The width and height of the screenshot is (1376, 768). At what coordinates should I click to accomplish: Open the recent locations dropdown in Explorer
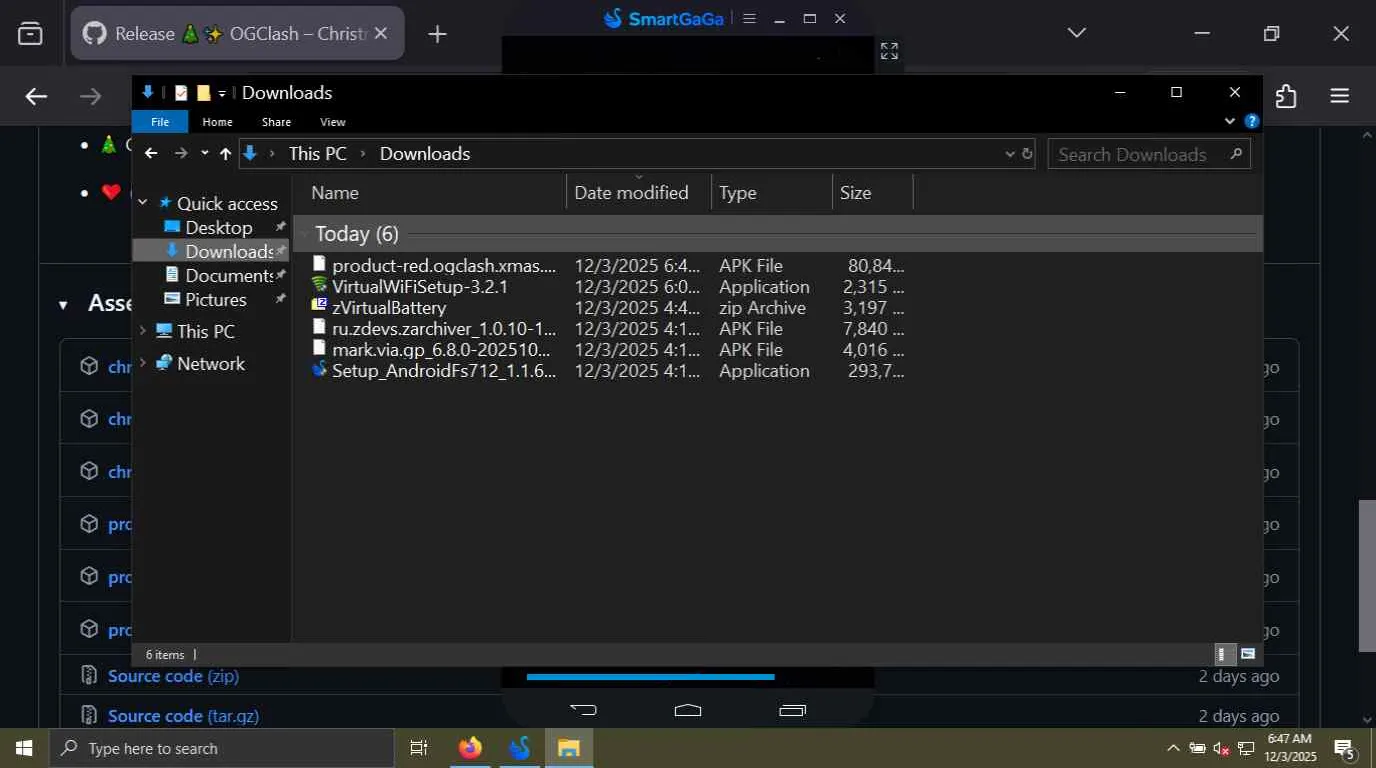(204, 153)
